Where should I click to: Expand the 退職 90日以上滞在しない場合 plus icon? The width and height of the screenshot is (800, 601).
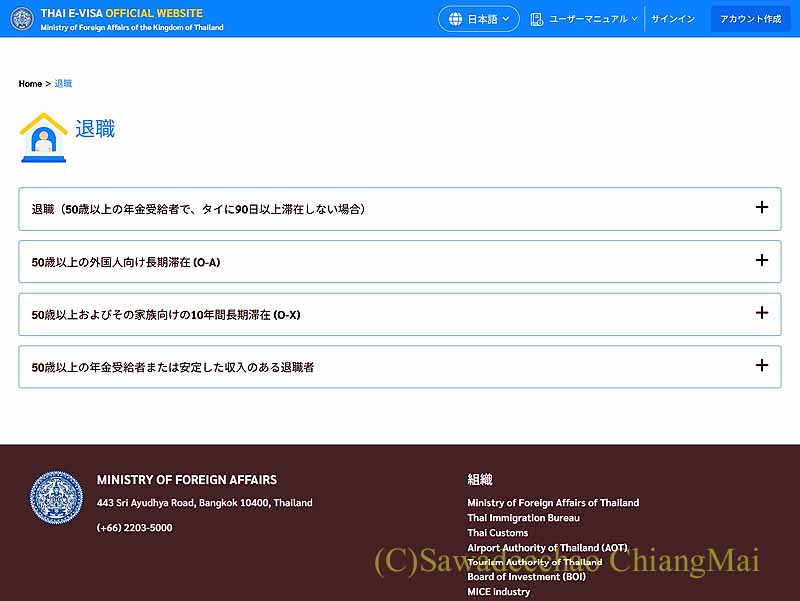pos(761,207)
